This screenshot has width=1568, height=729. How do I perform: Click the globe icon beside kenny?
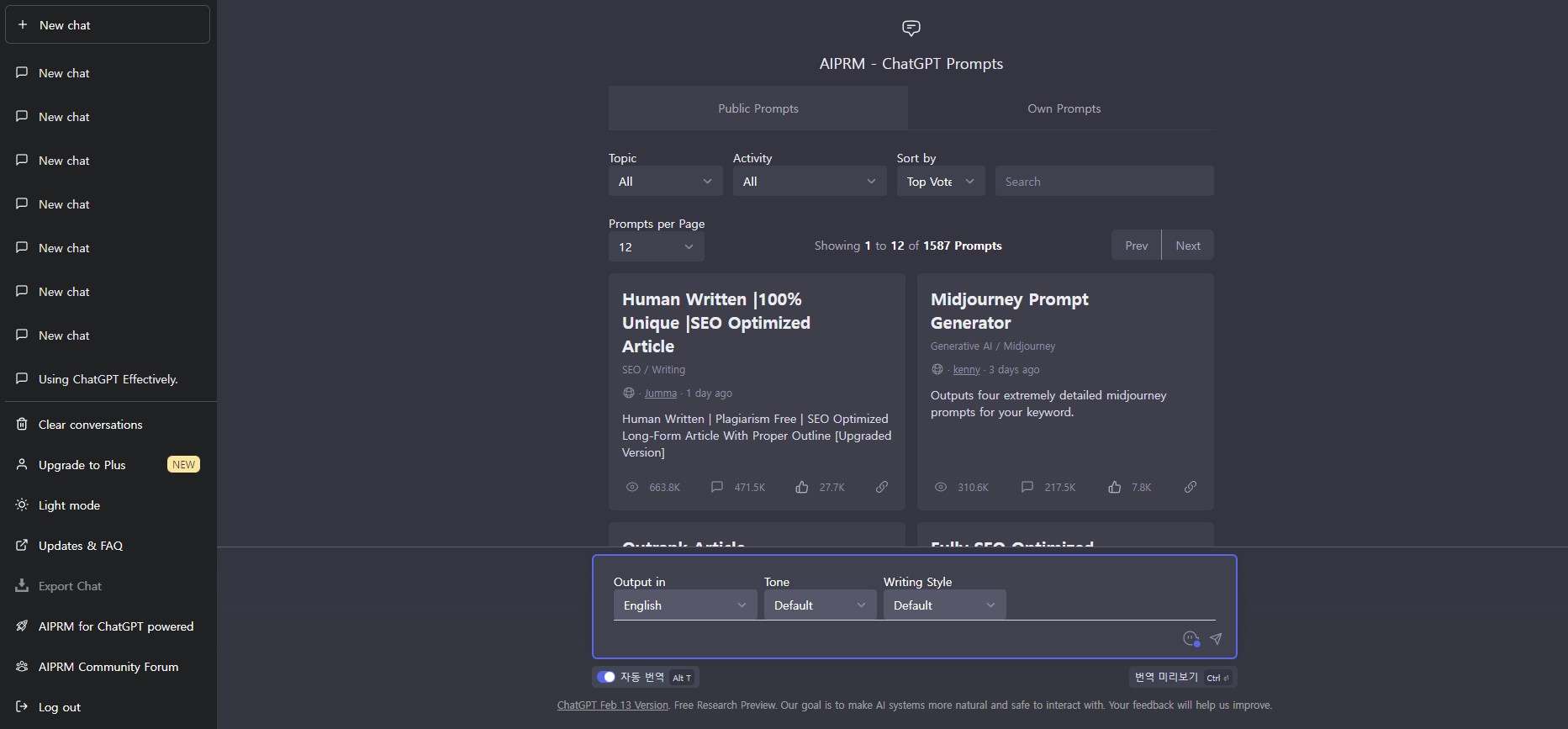937,369
